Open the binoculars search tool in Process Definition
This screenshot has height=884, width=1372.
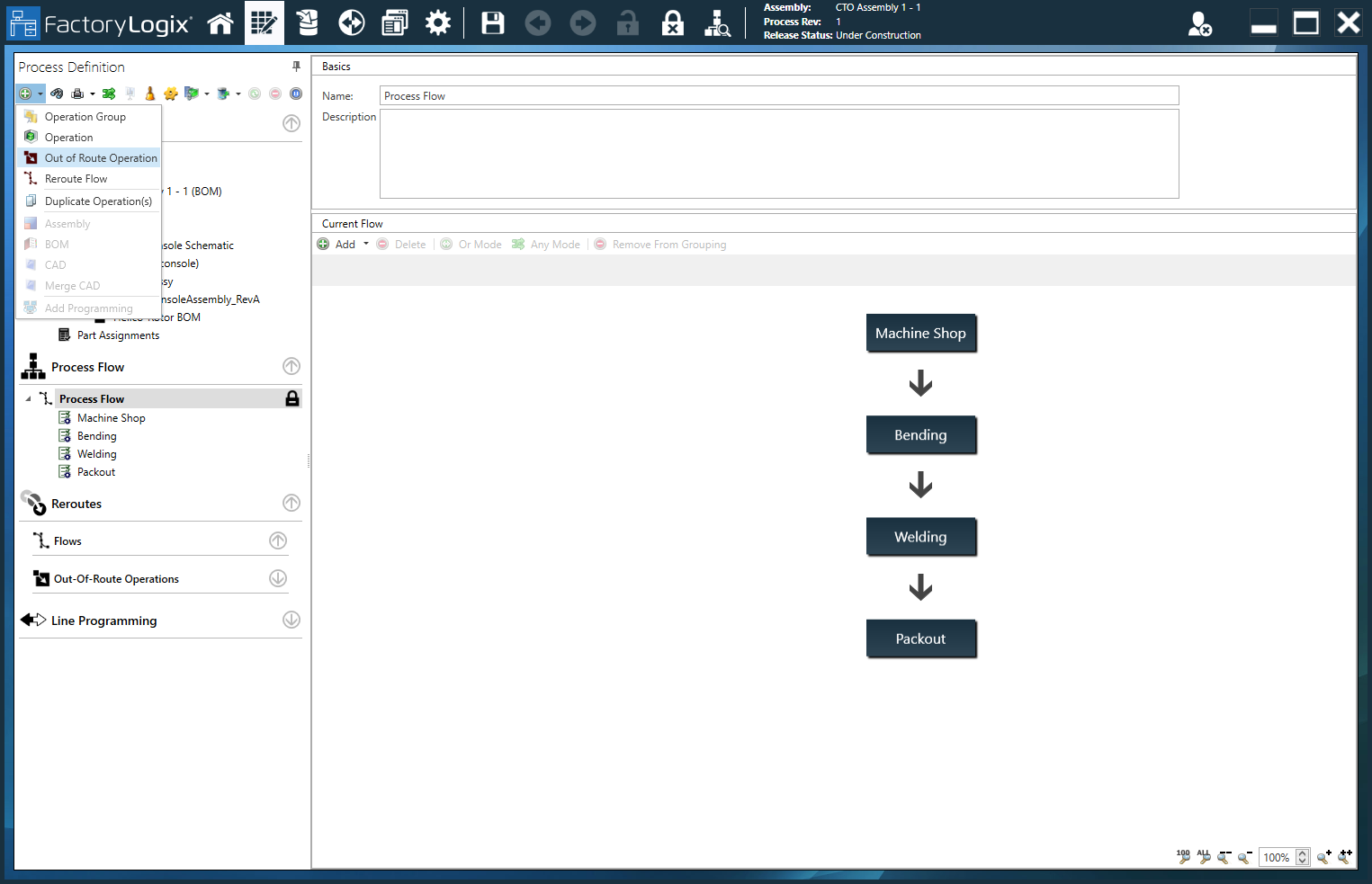click(57, 93)
